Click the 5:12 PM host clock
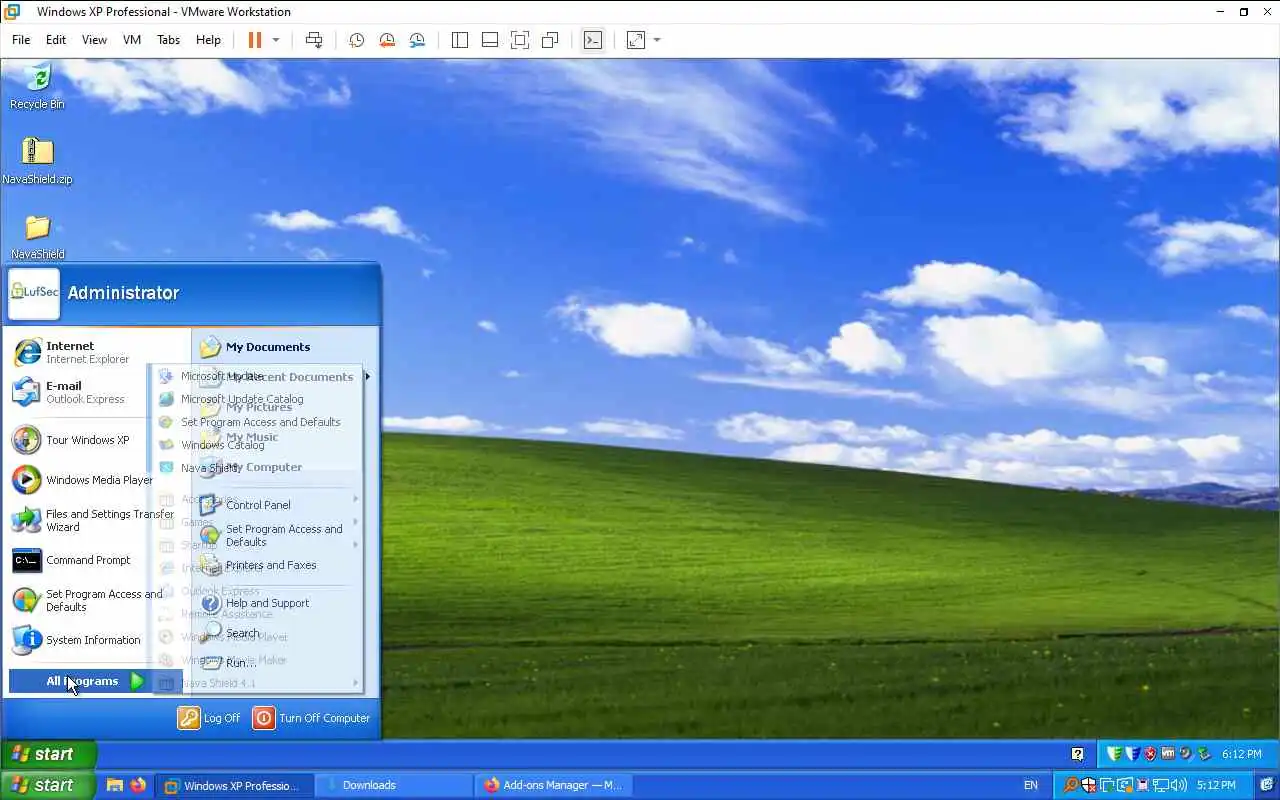The height and width of the screenshot is (800, 1280). point(1217,785)
